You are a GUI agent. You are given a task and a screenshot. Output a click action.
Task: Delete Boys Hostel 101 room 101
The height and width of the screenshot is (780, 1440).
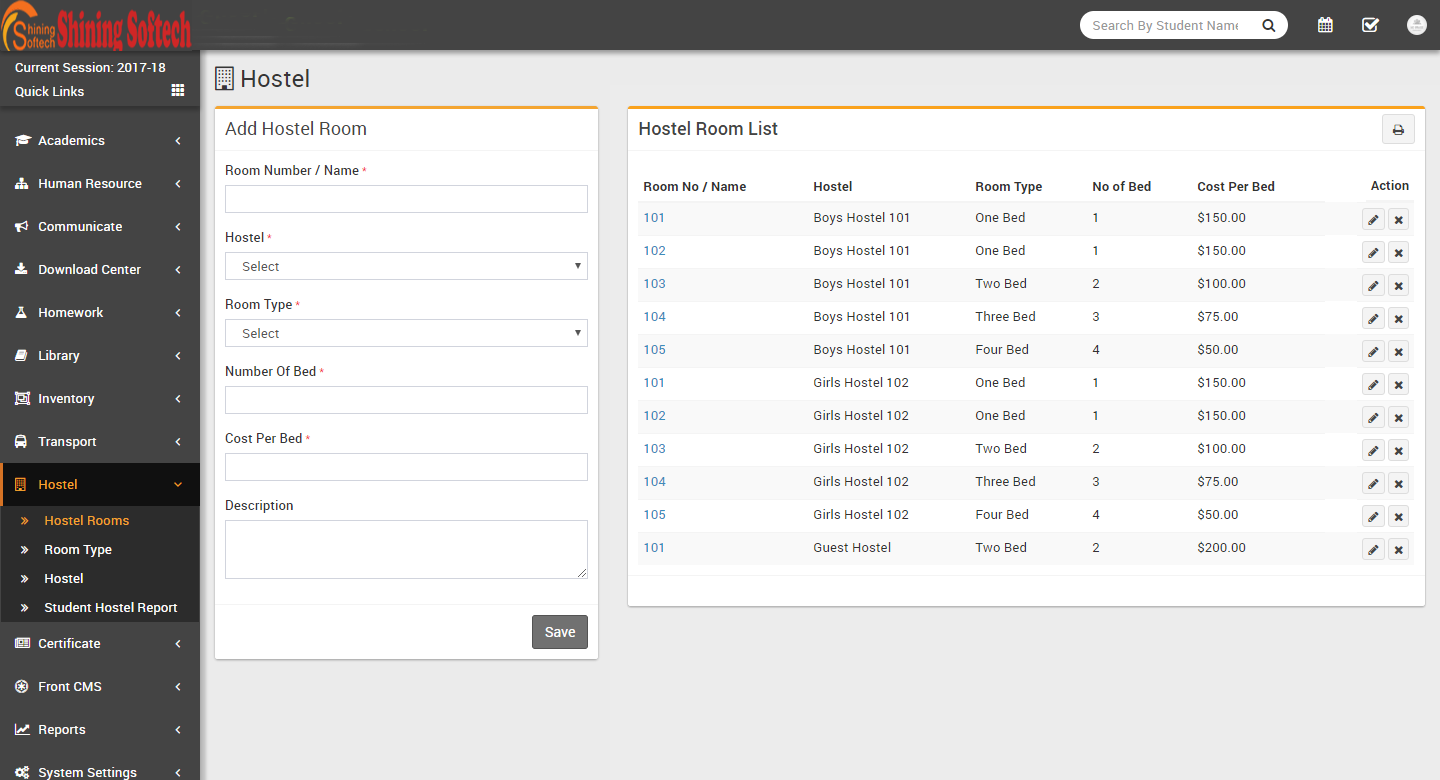(1398, 219)
